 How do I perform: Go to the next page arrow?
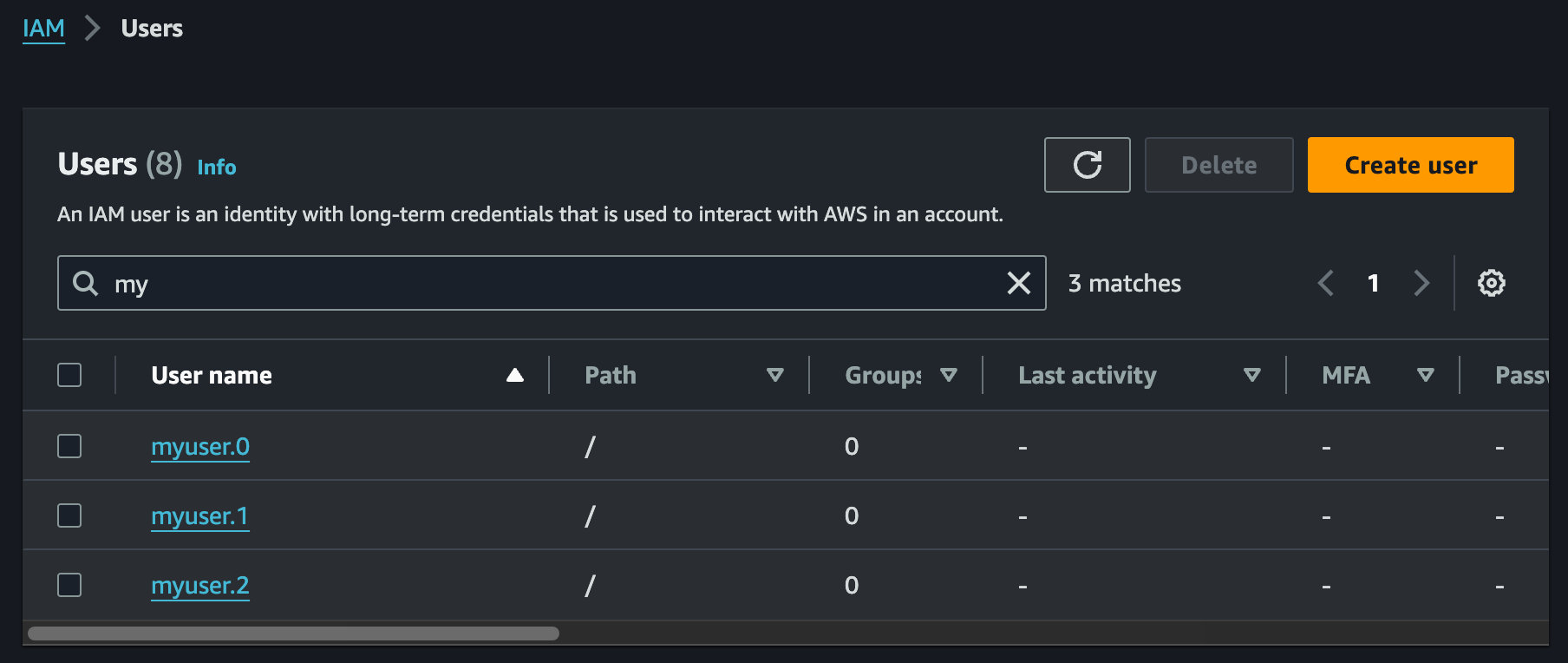click(x=1421, y=283)
